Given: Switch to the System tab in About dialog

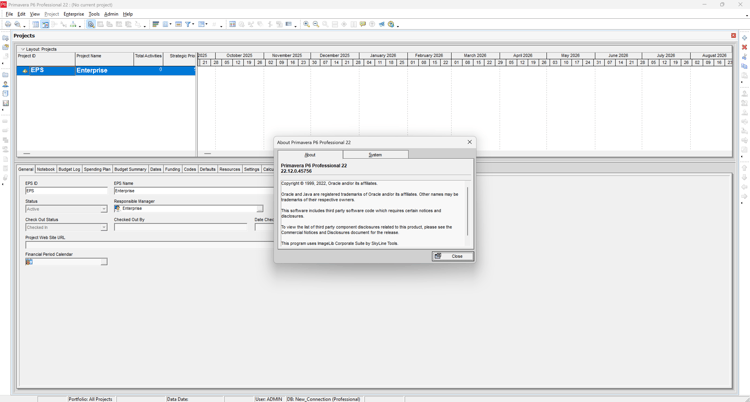Looking at the screenshot, I should (375, 155).
